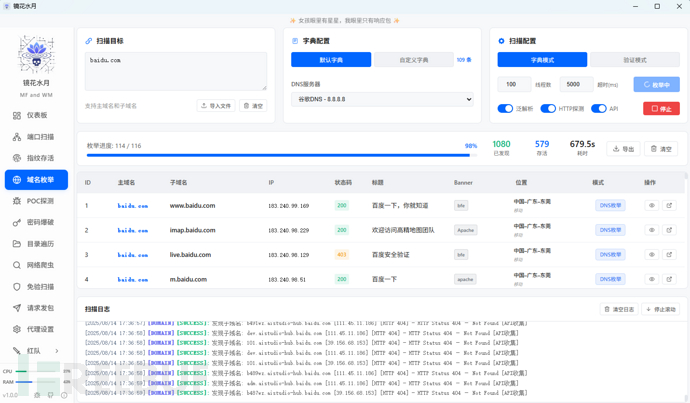Click the book icon beside 字典配置
The width and height of the screenshot is (690, 403).
click(295, 41)
